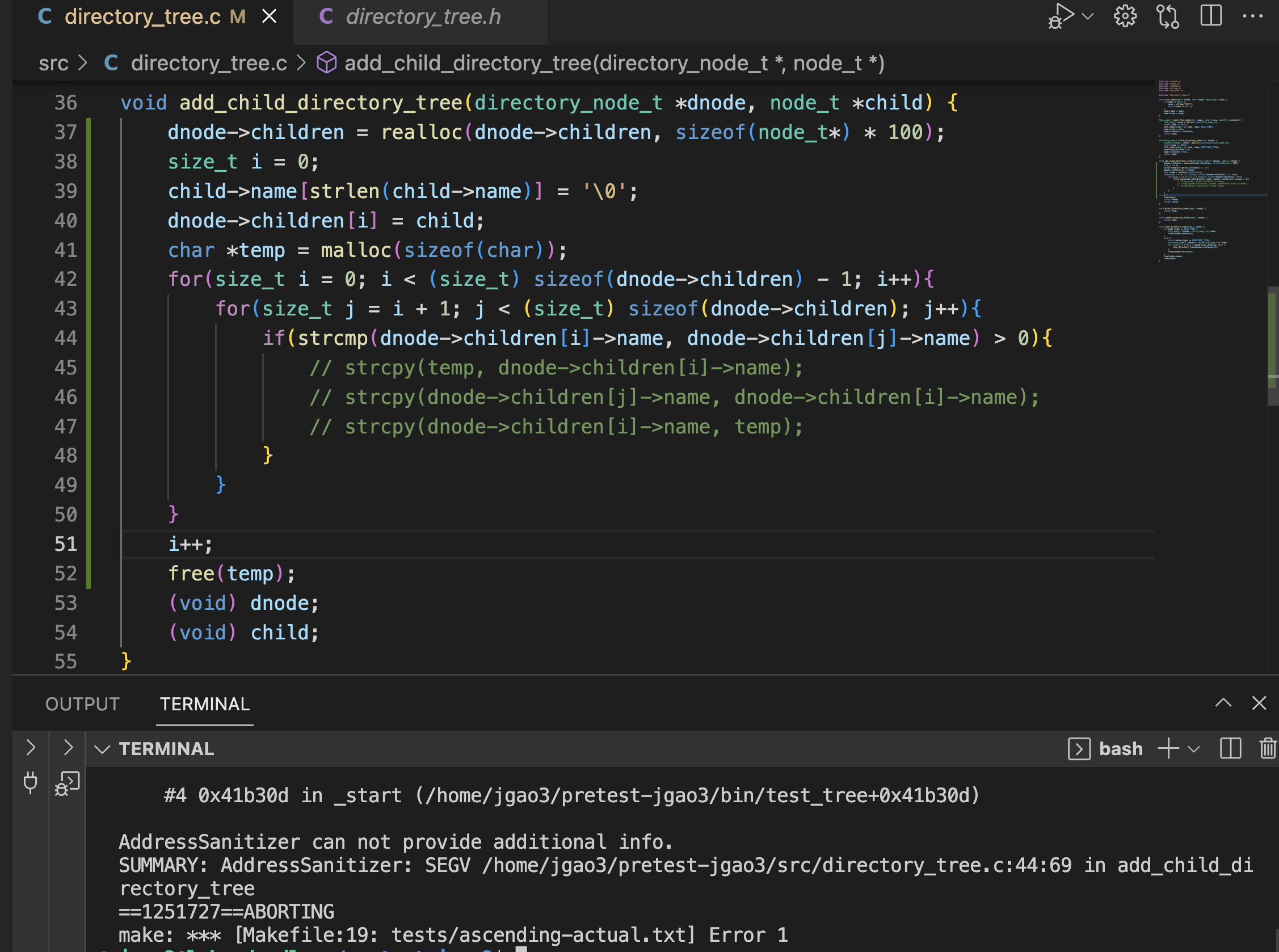
Task: Split the editor to the right
Action: (1210, 16)
